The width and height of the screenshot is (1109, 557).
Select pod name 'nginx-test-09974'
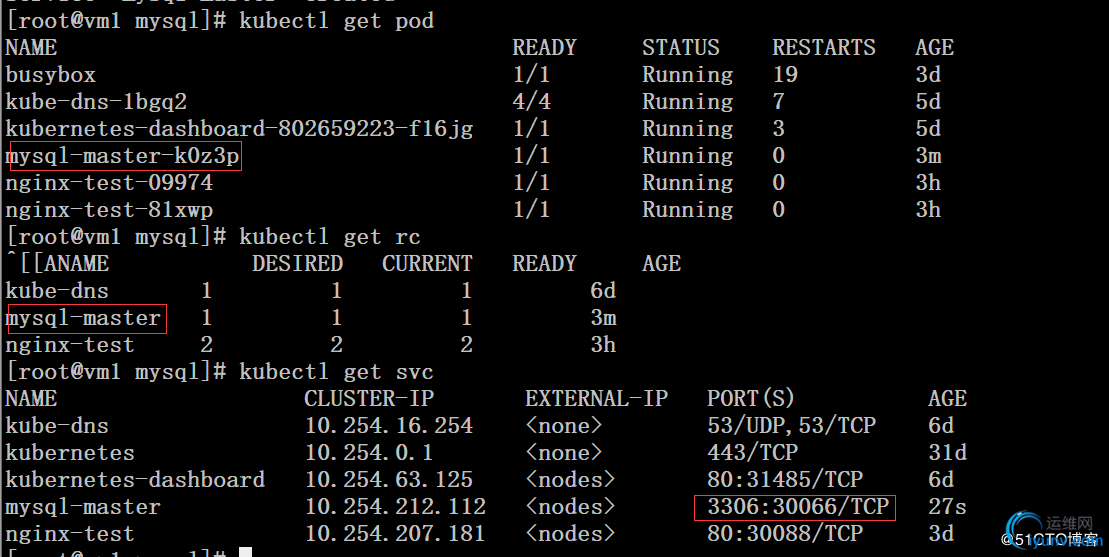point(109,183)
